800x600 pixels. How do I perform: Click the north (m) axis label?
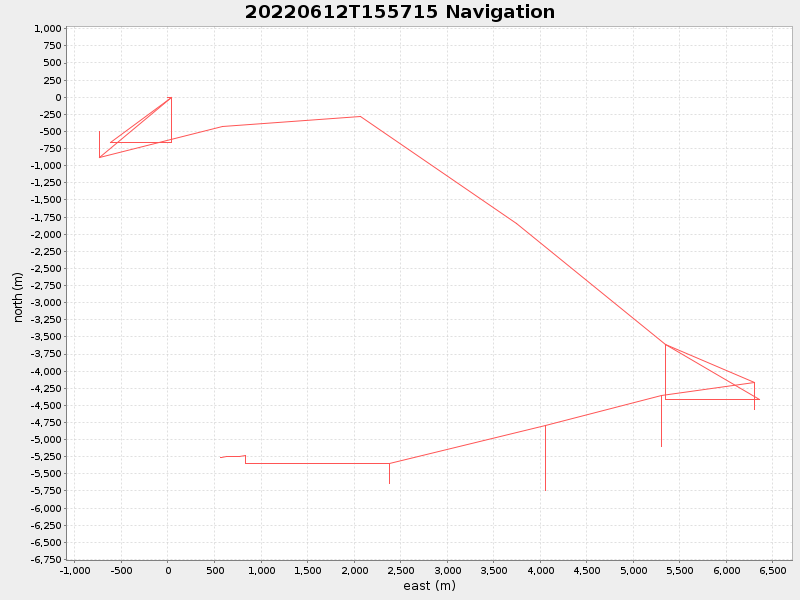click(x=18, y=297)
